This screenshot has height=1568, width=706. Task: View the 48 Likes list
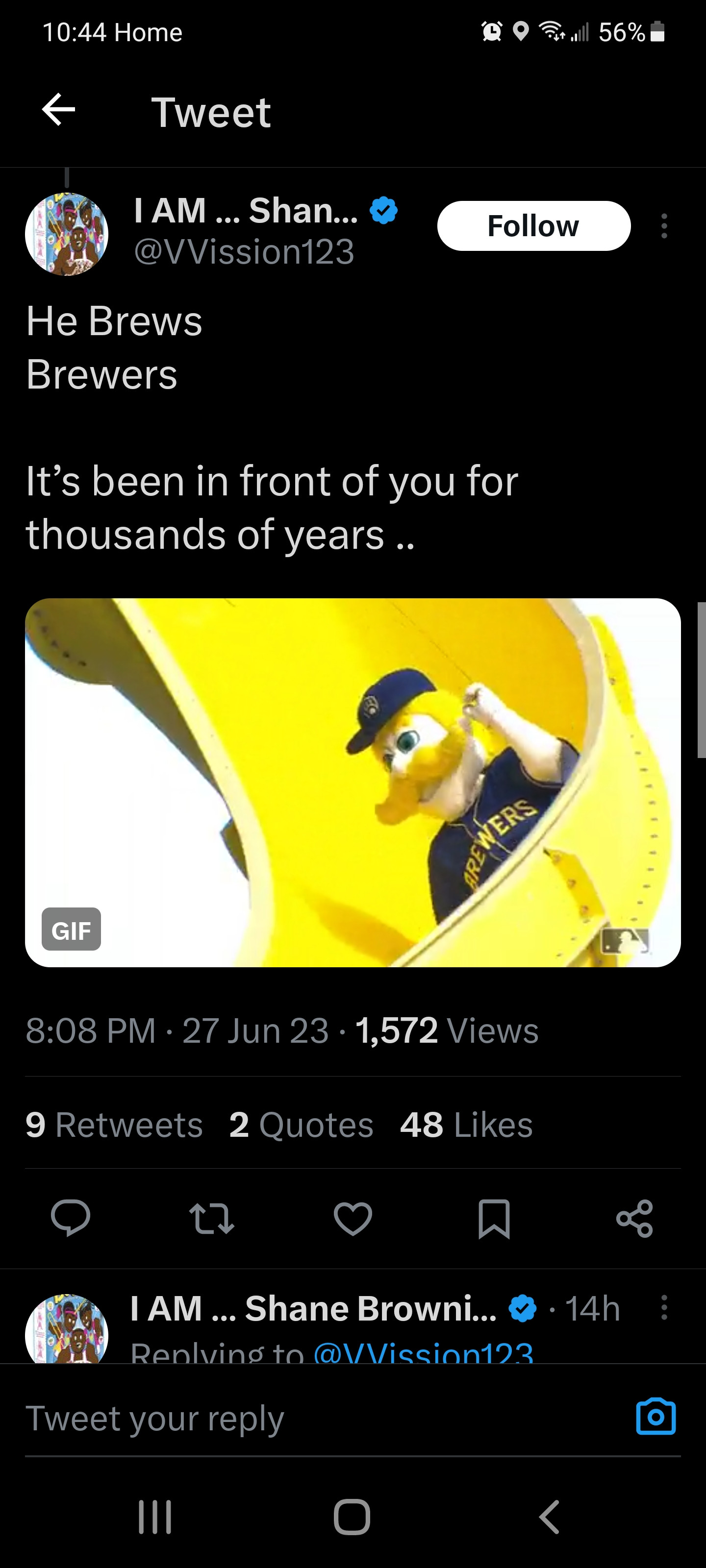tap(466, 1124)
